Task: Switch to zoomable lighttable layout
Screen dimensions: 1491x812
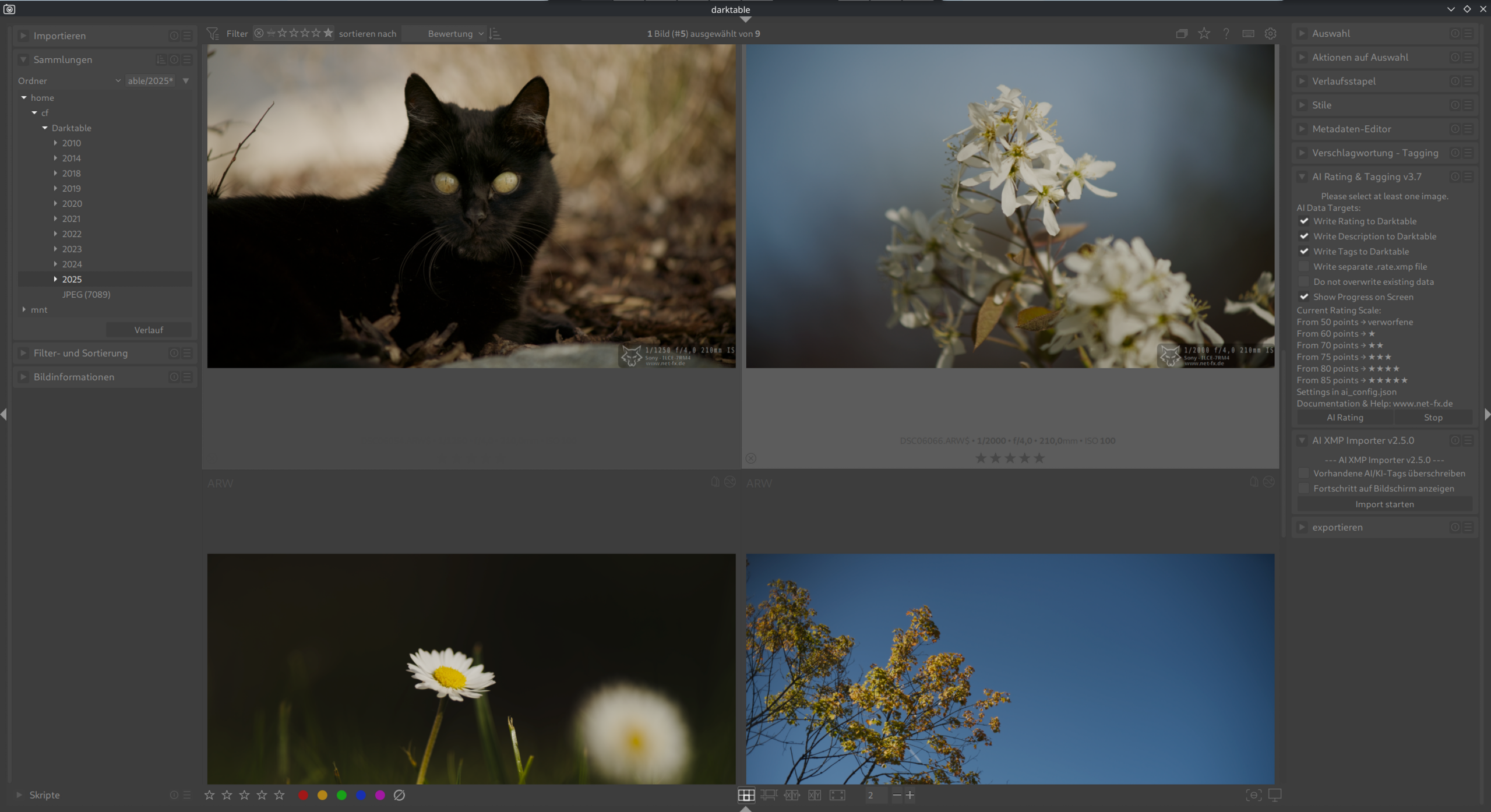Action: coord(769,795)
